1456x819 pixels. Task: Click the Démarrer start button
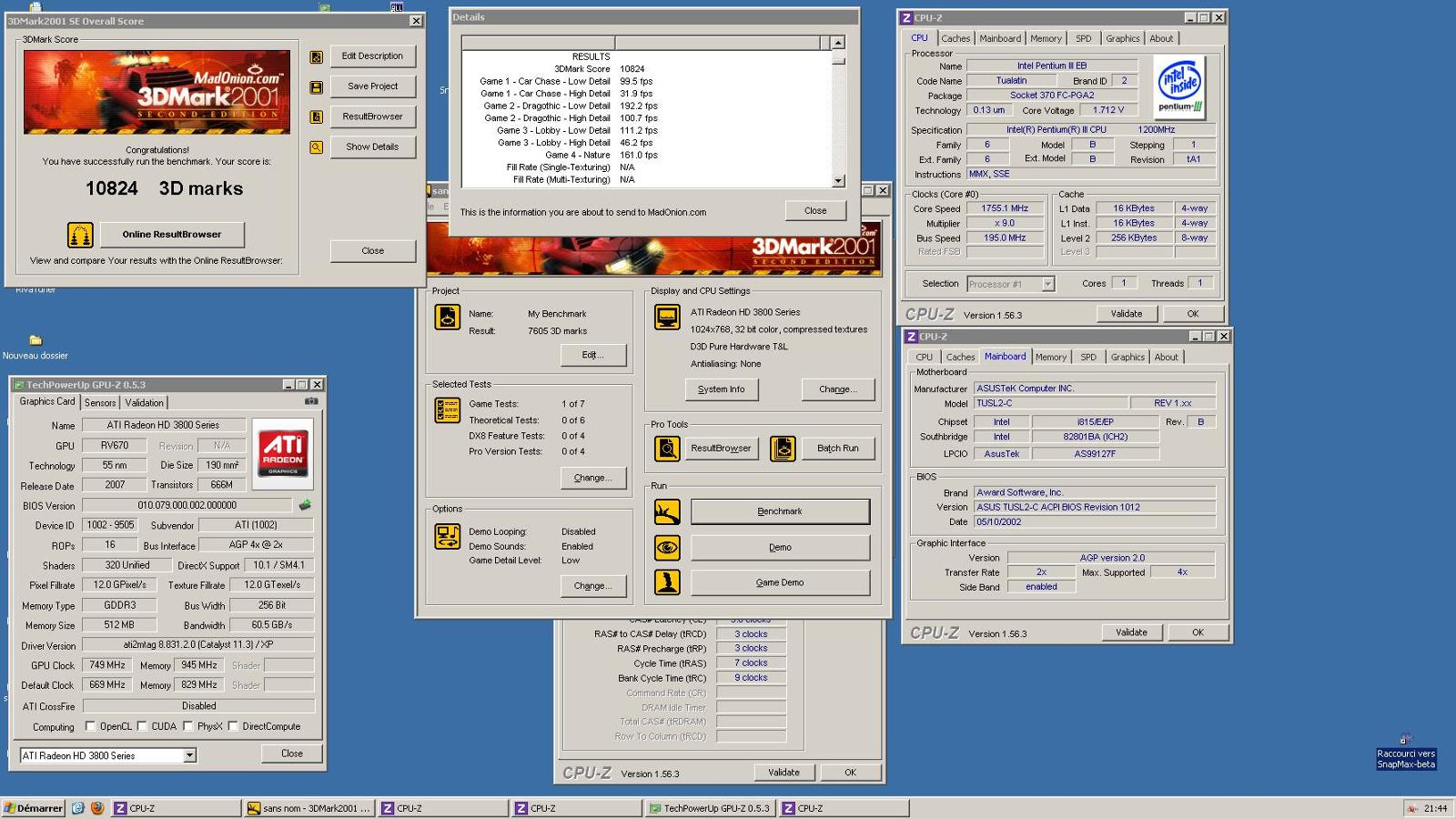[34, 808]
